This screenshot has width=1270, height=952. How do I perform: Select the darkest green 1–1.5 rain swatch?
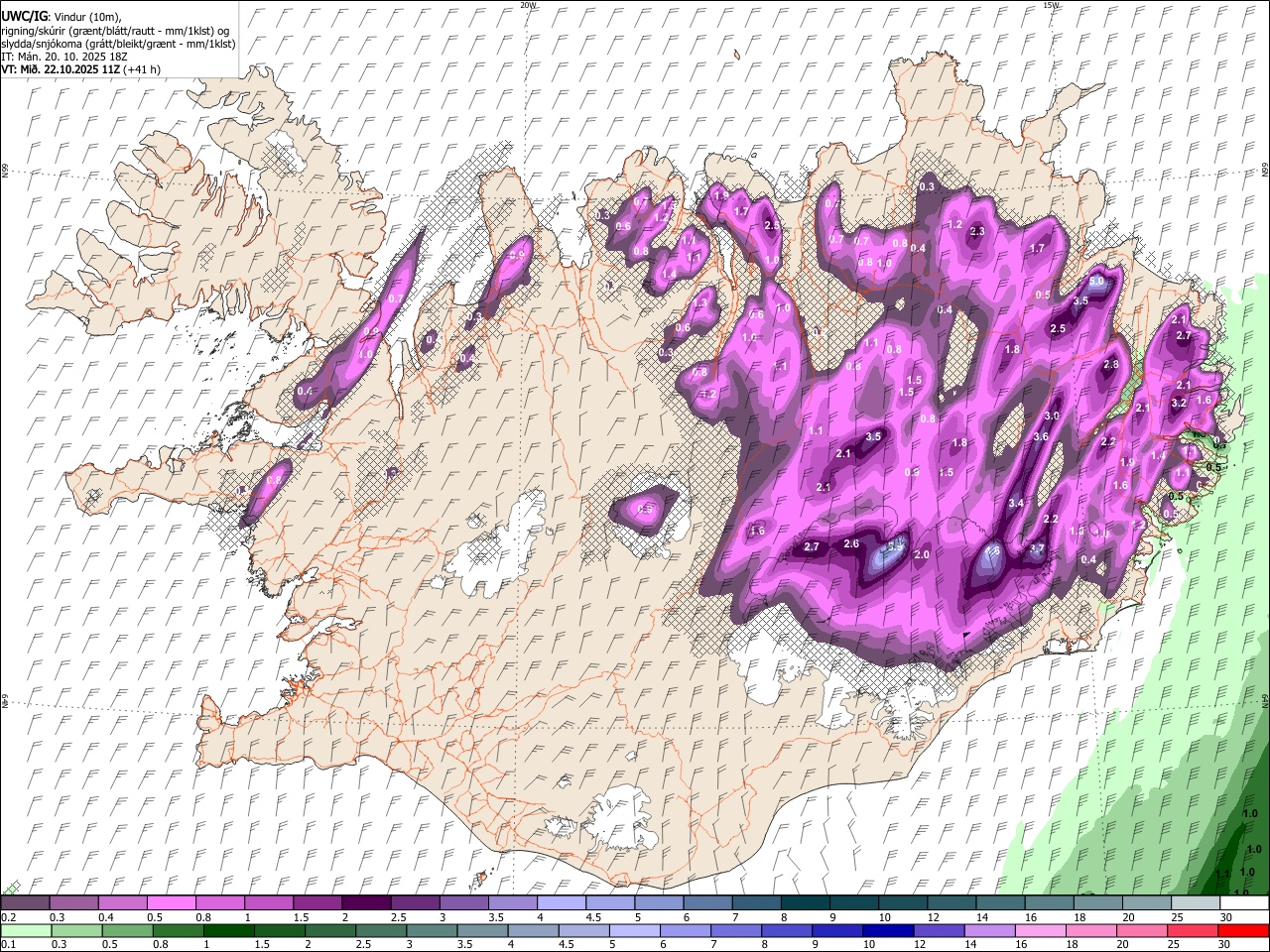(228, 931)
